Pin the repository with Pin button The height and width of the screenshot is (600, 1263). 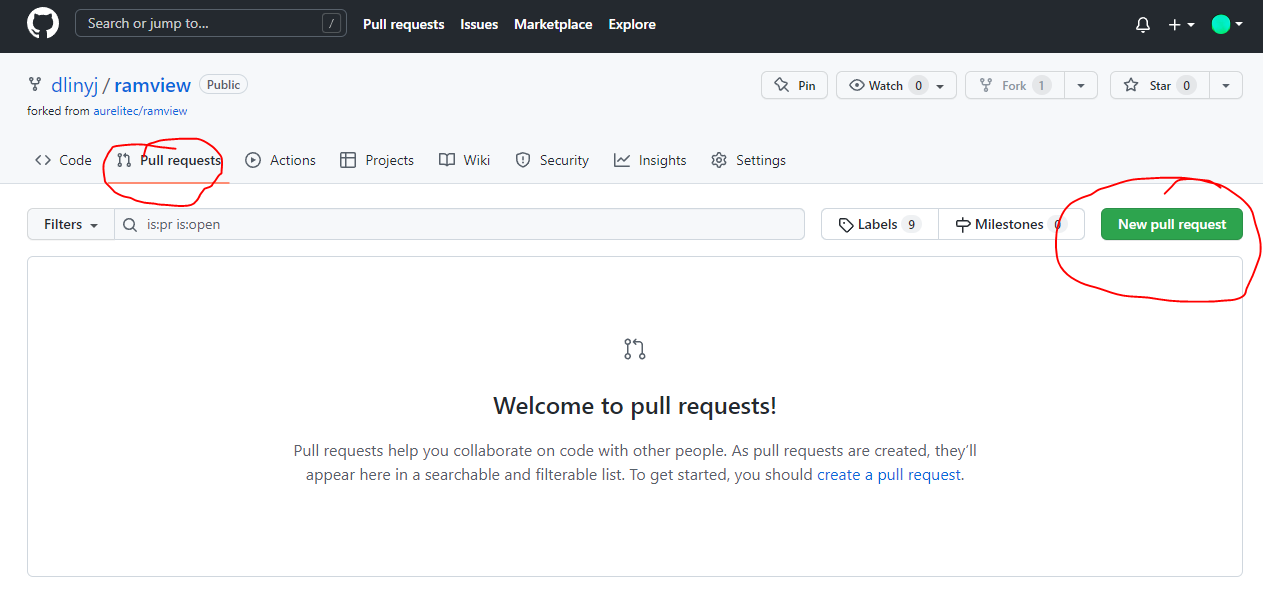[795, 85]
